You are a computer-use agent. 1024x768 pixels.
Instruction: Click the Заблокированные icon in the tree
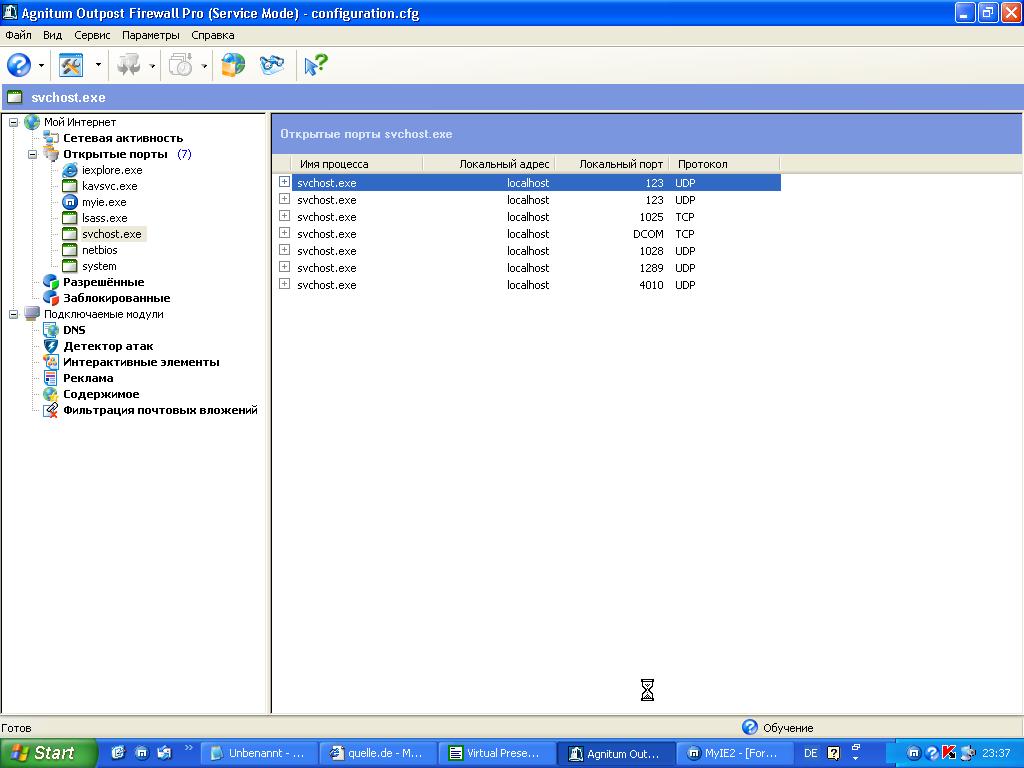[x=51, y=298]
